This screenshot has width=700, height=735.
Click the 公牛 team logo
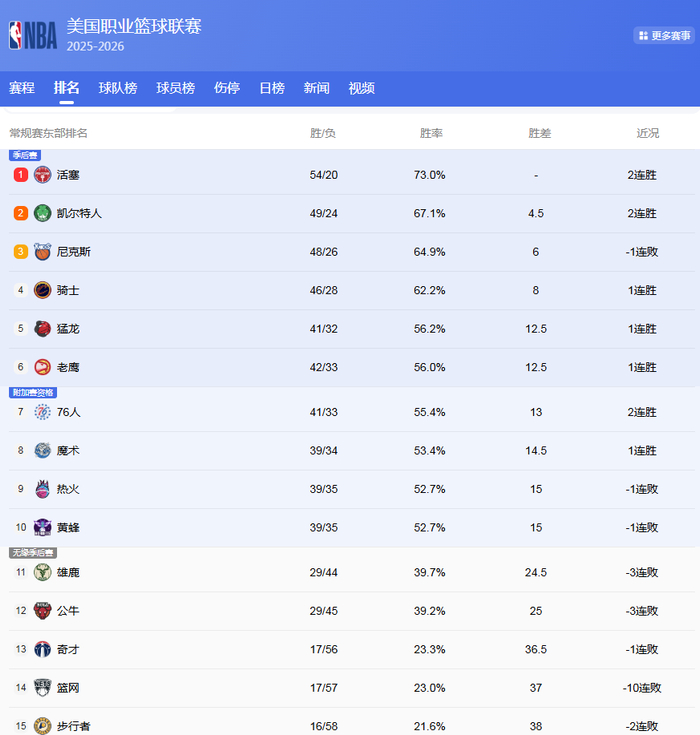pyautogui.click(x=42, y=611)
